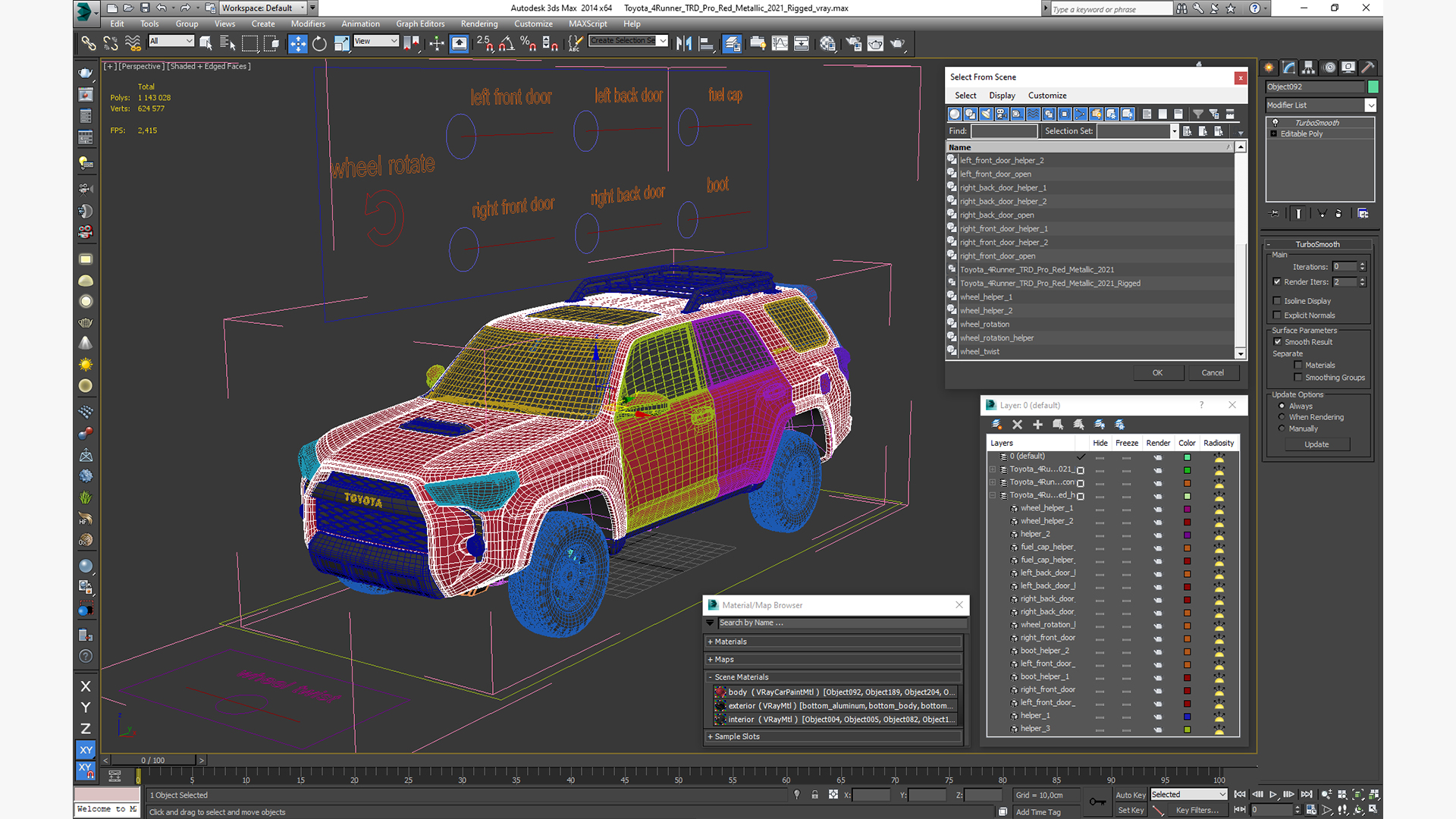Open the Modifiers menu

tap(308, 24)
